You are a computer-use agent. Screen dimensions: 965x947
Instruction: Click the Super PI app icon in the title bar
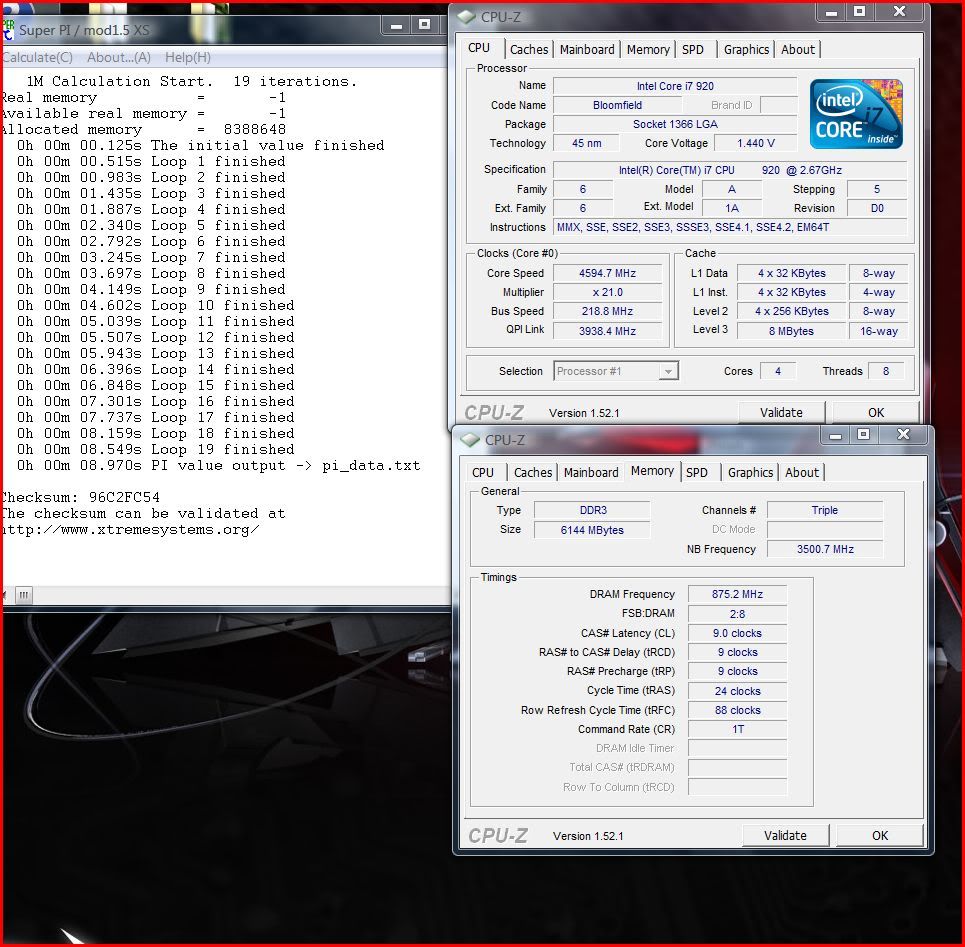tap(7, 29)
